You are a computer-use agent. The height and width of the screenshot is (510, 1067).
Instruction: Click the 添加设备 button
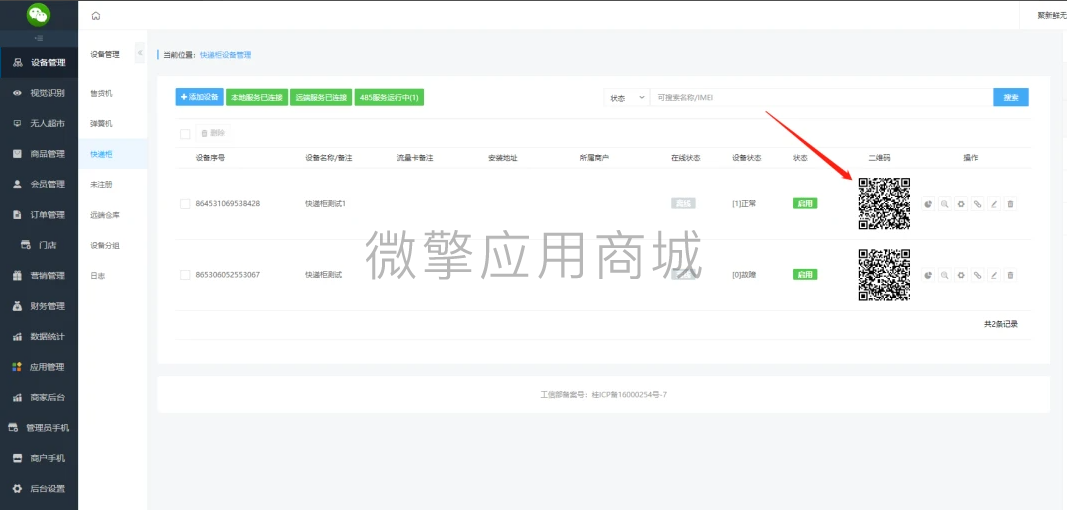[199, 97]
